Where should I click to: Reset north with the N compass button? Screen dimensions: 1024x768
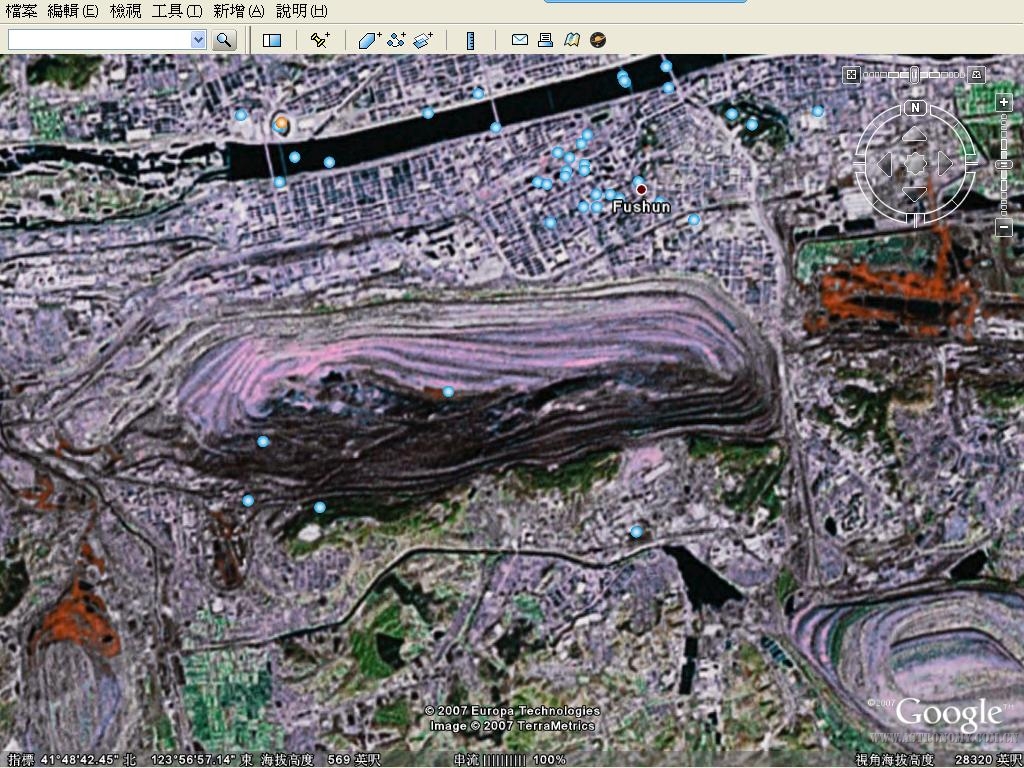coord(915,107)
